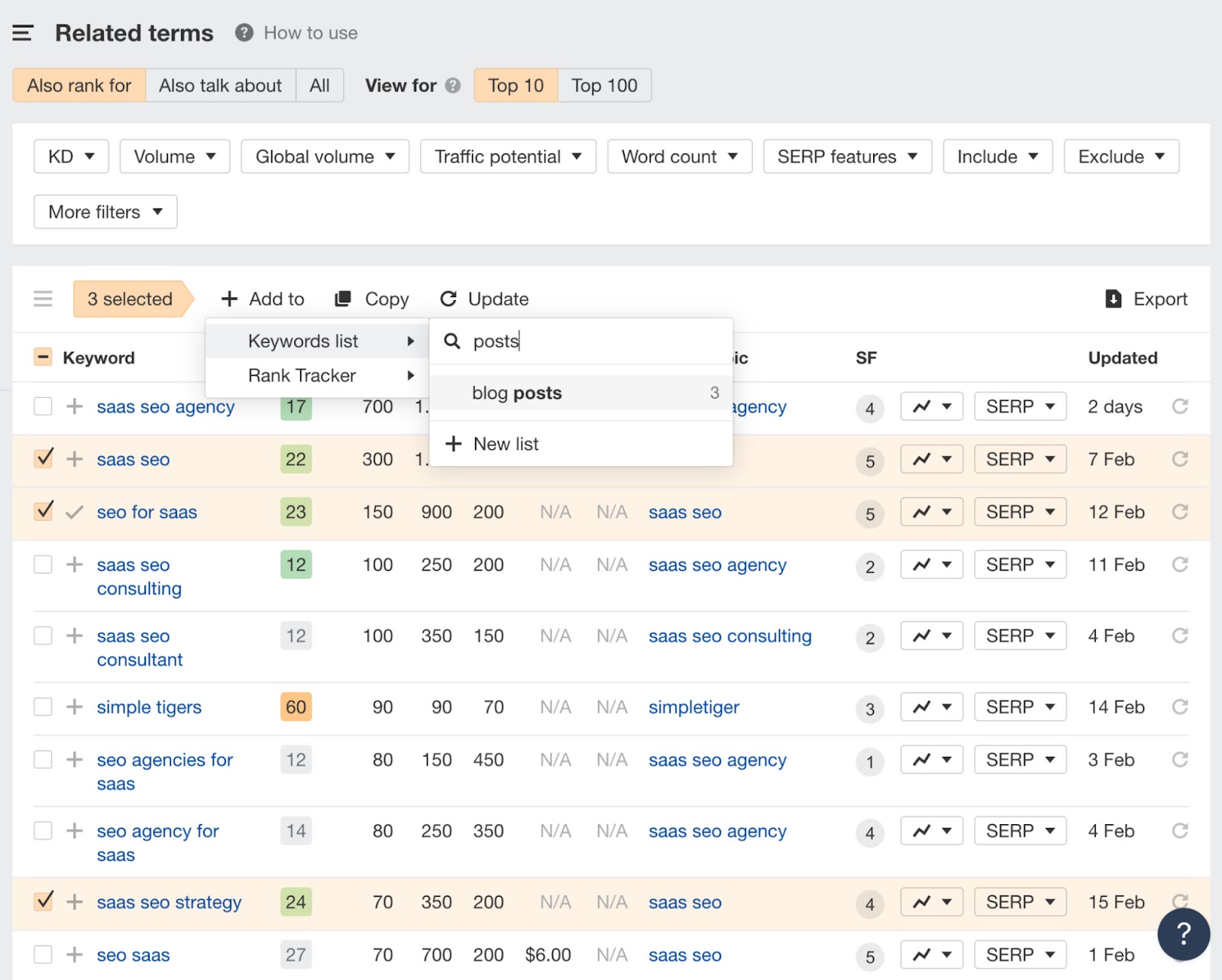The image size is (1222, 980).
Task: Open the KD filter dropdown
Action: (70, 156)
